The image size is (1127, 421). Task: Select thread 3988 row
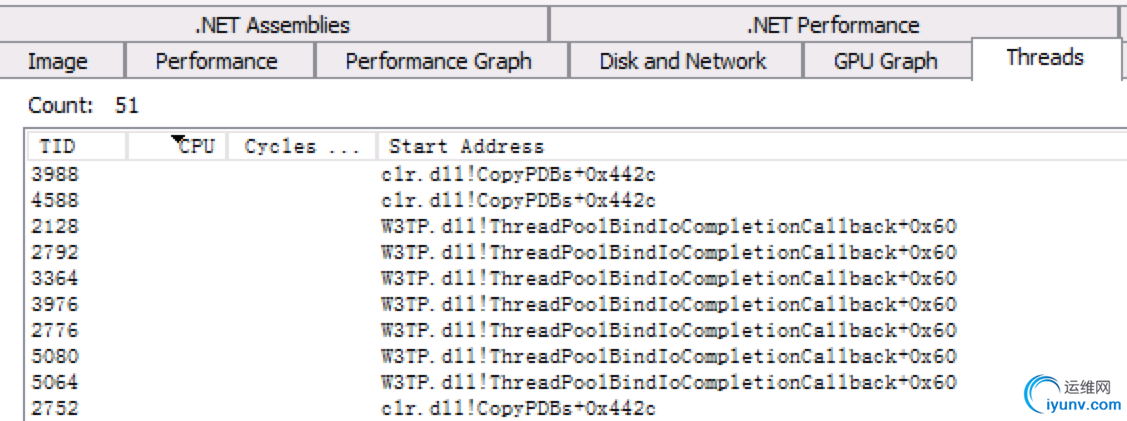[576, 175]
